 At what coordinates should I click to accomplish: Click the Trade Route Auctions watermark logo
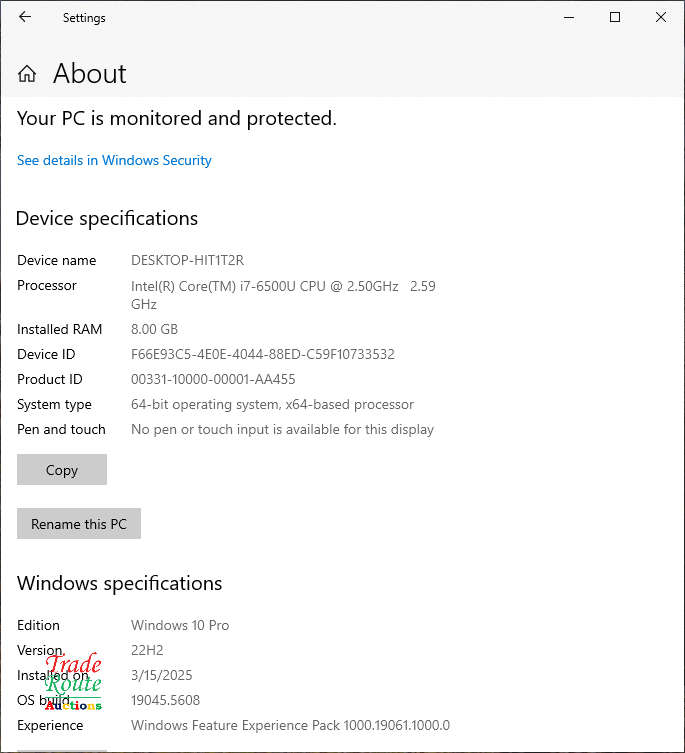pyautogui.click(x=74, y=683)
